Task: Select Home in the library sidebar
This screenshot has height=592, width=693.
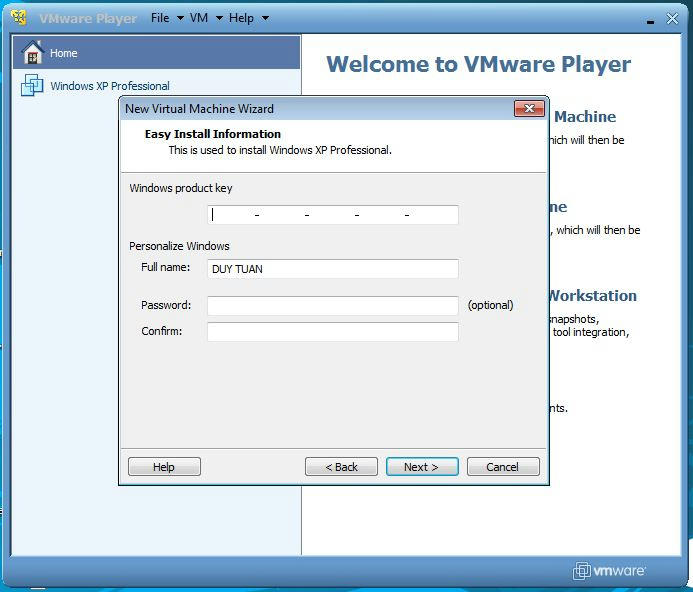Action: 156,53
